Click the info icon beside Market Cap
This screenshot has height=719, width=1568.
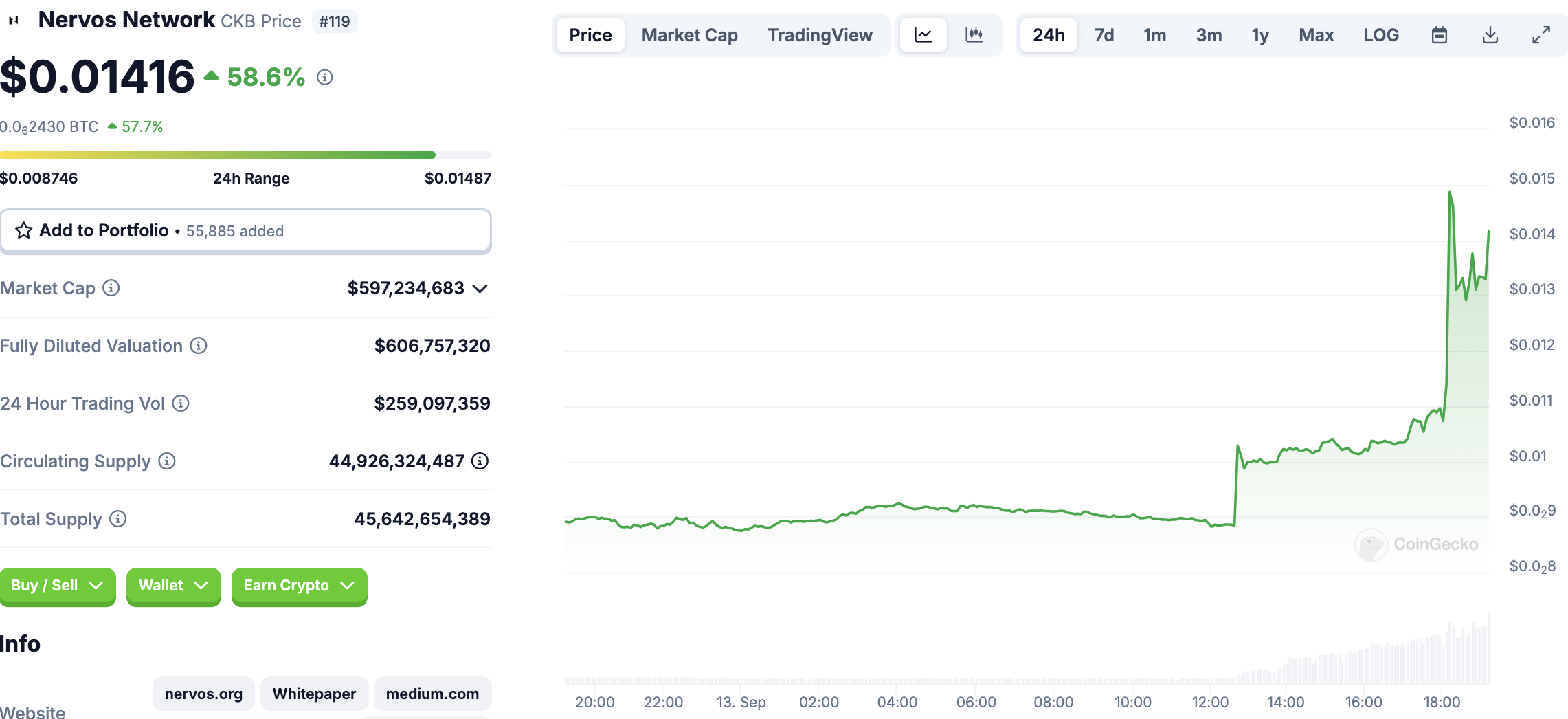pyautogui.click(x=111, y=288)
